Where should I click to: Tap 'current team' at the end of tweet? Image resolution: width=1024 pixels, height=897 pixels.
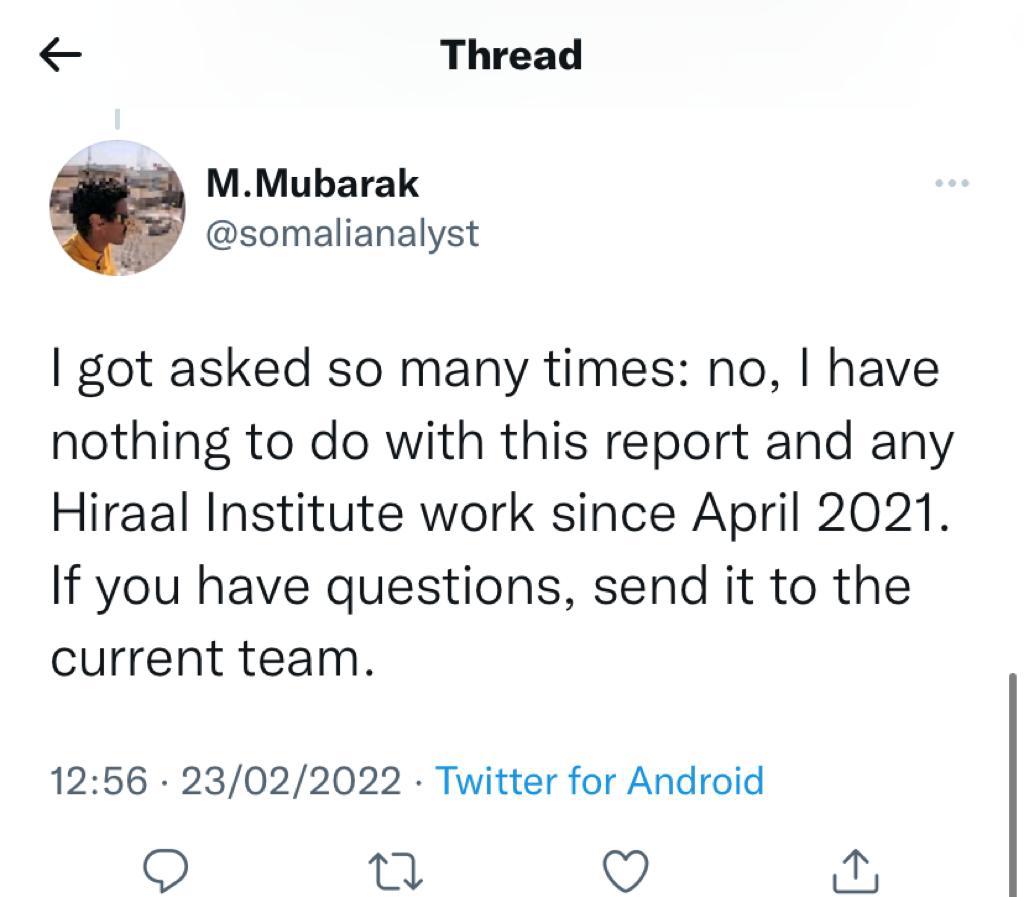[x=205, y=657]
